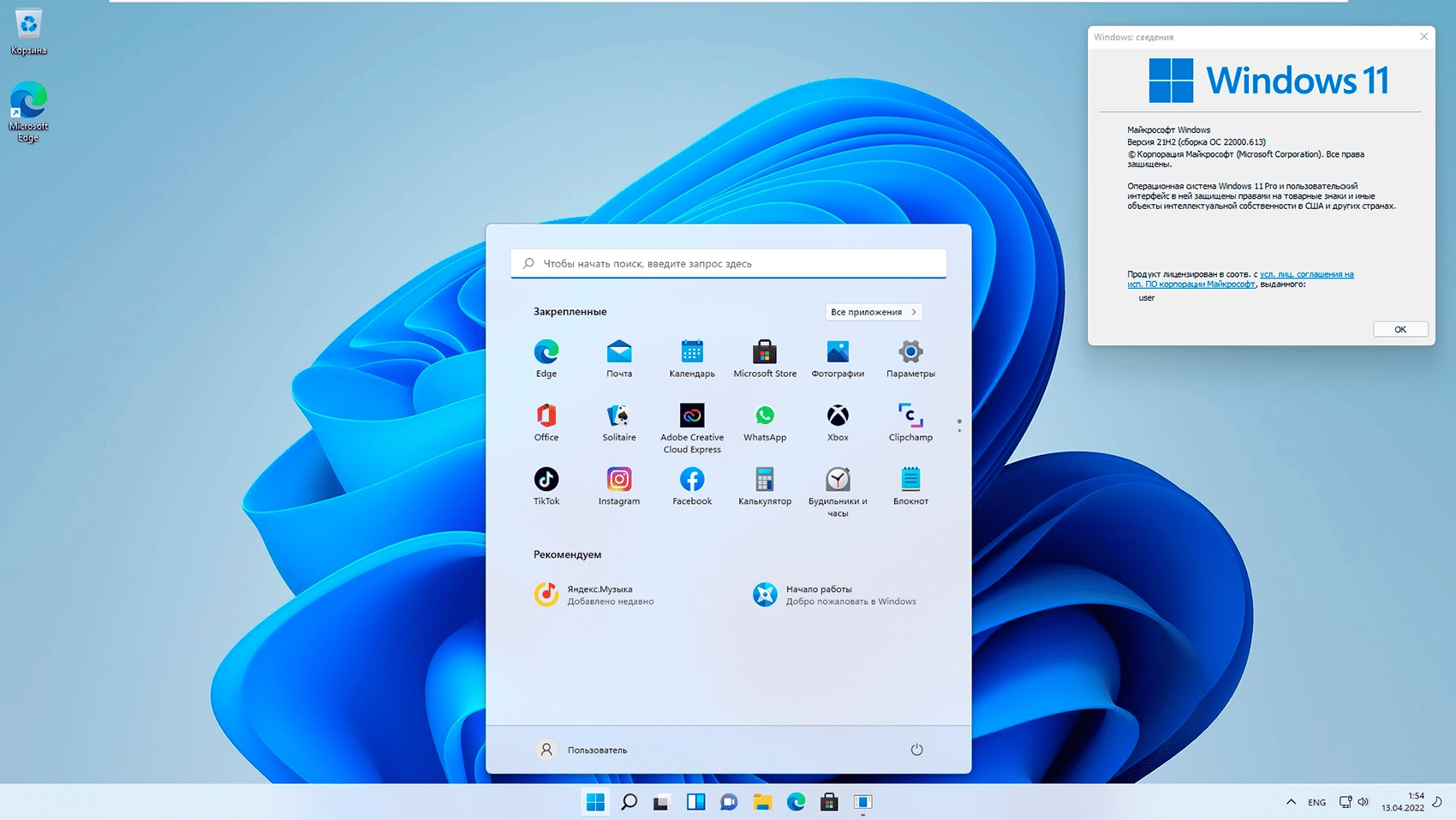
Task: Open network and volume quick settings
Action: point(1354,802)
